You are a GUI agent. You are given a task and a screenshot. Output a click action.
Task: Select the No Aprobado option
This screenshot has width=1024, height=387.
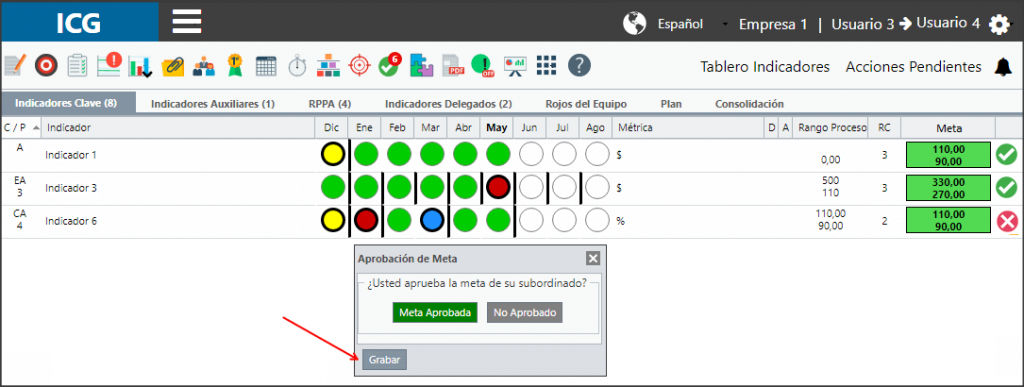524,313
